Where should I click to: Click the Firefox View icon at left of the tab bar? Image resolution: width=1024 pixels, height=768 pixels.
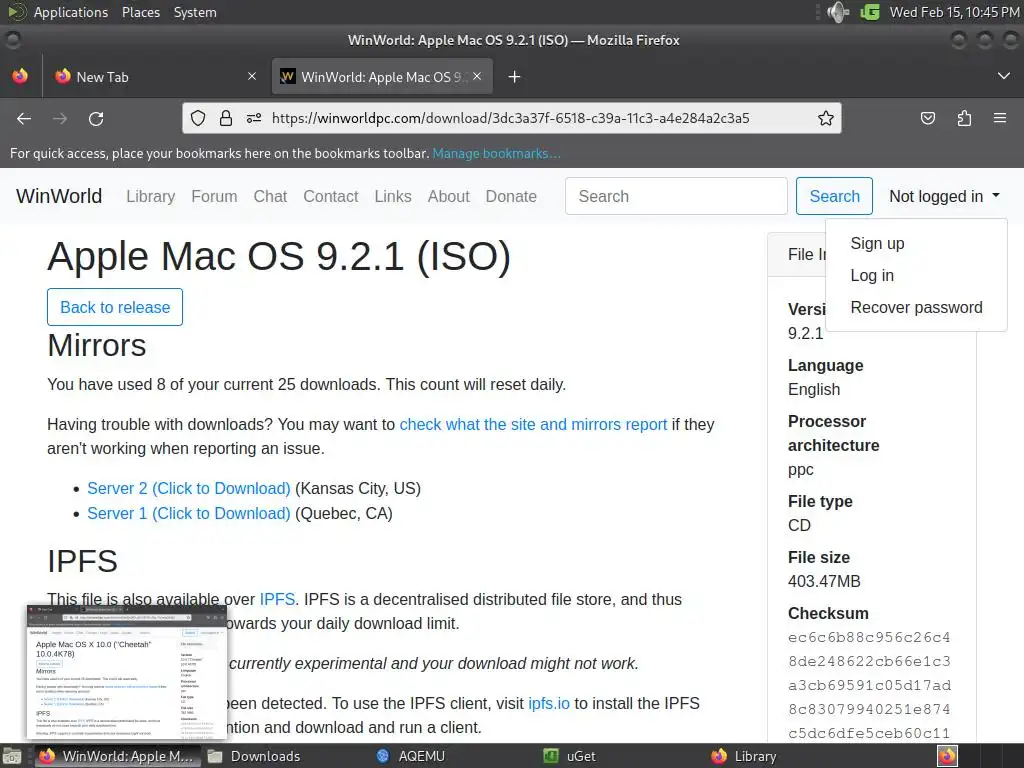click(20, 76)
